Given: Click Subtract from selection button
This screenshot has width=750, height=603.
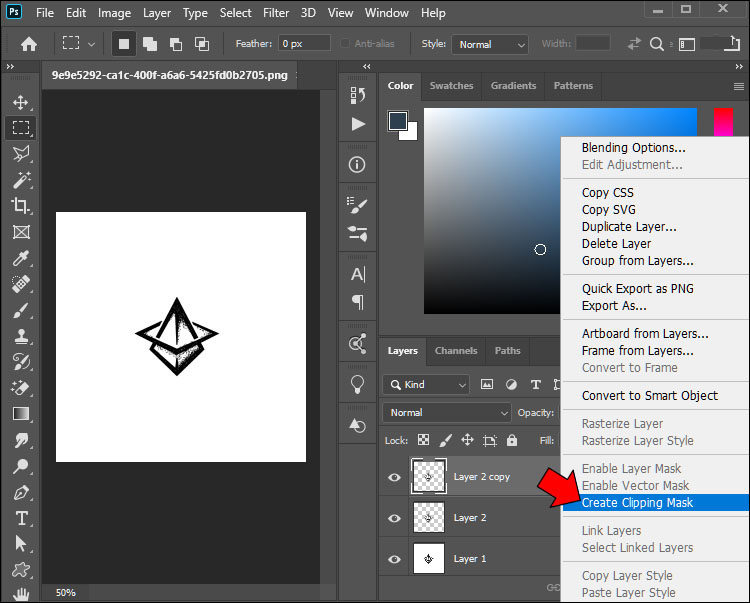Looking at the screenshot, I should point(176,44).
